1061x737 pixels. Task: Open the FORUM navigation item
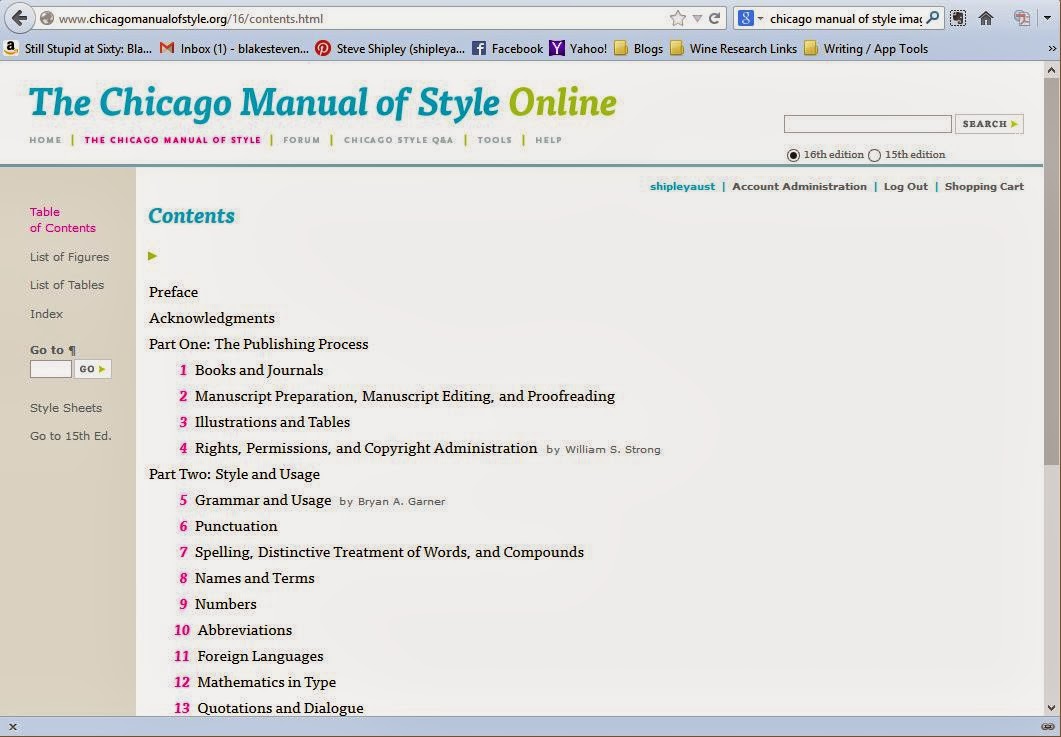point(301,140)
